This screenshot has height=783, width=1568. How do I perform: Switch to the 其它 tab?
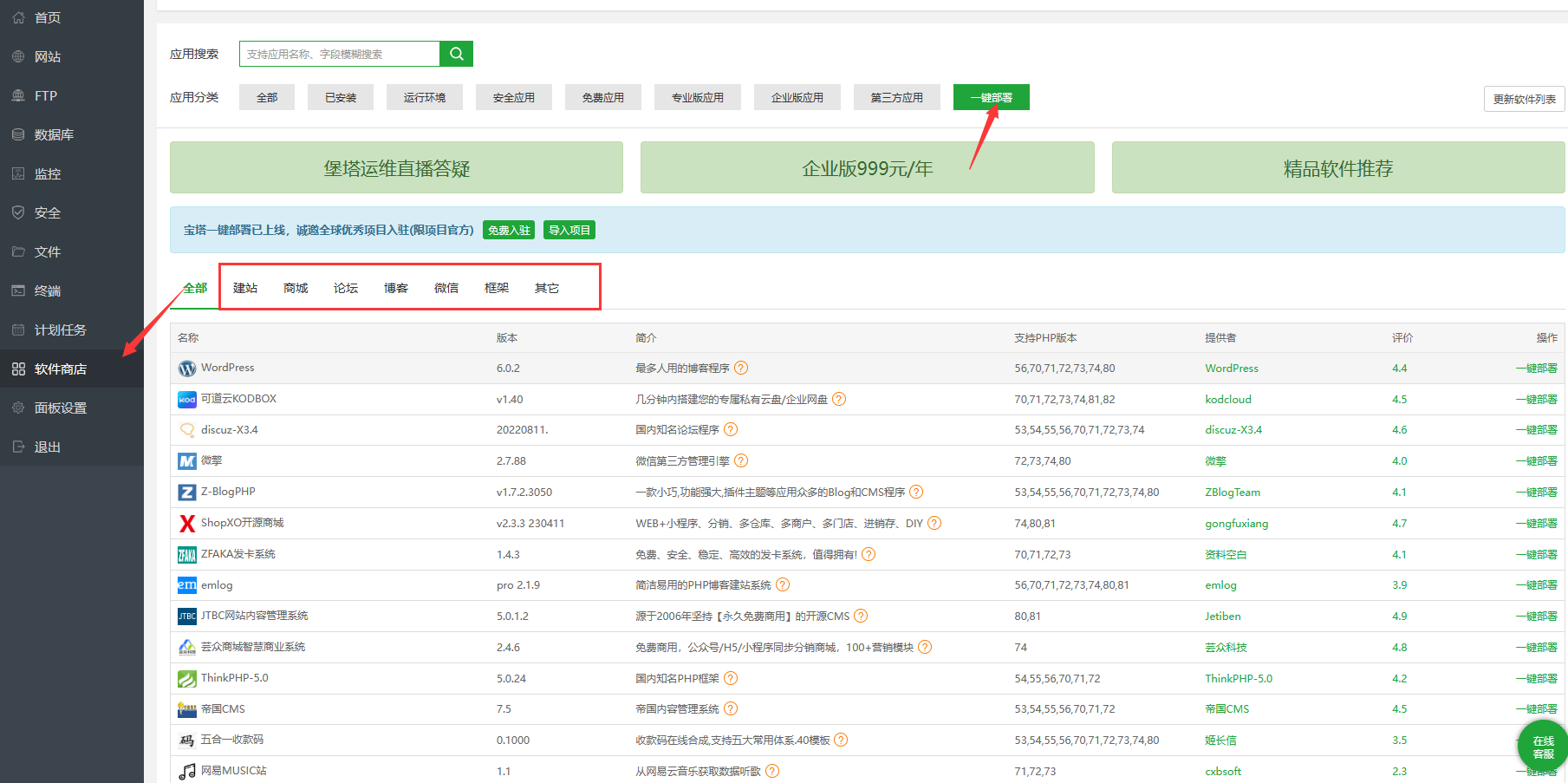point(547,288)
